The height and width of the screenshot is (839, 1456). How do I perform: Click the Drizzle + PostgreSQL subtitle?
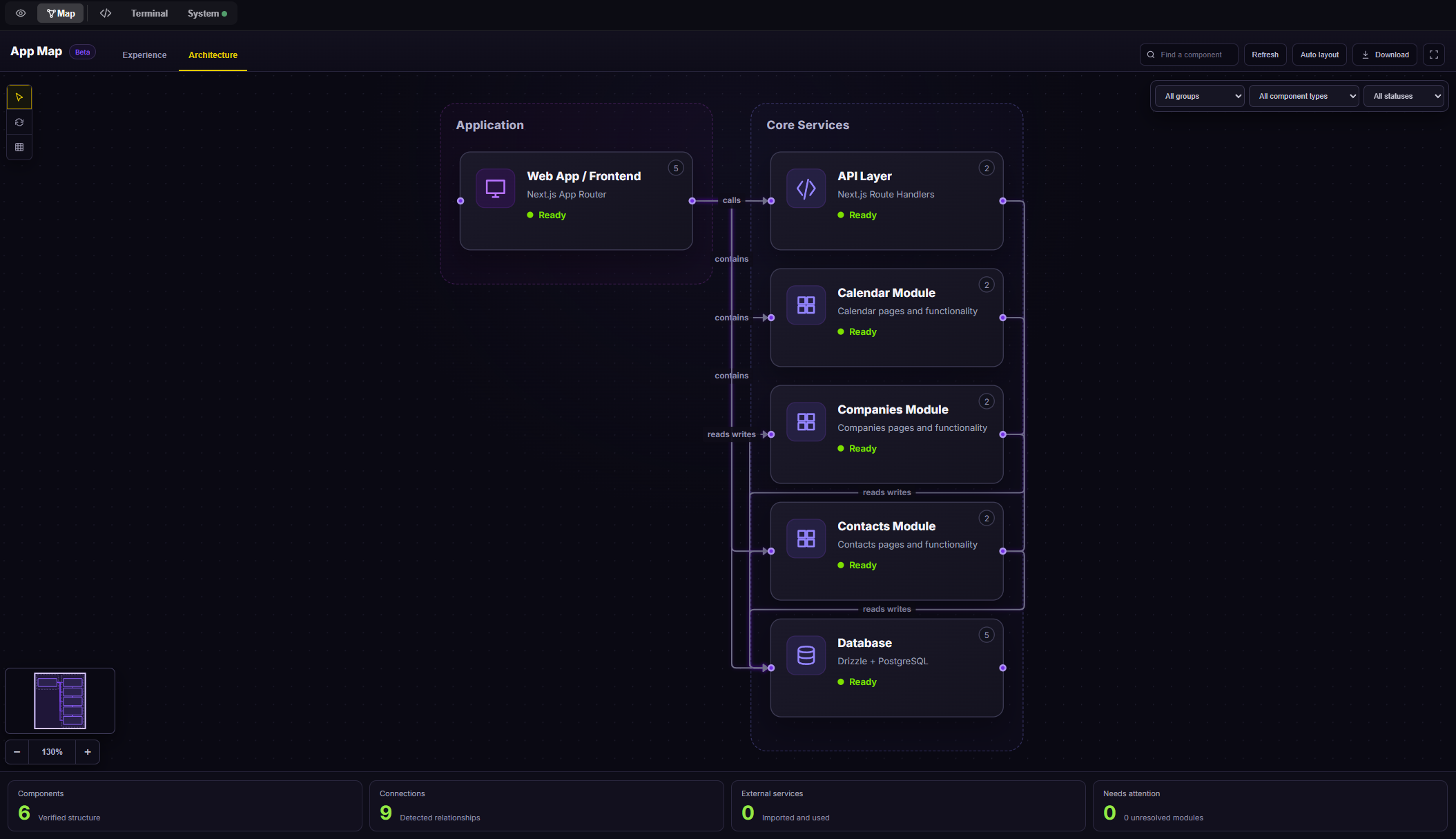coord(882,662)
